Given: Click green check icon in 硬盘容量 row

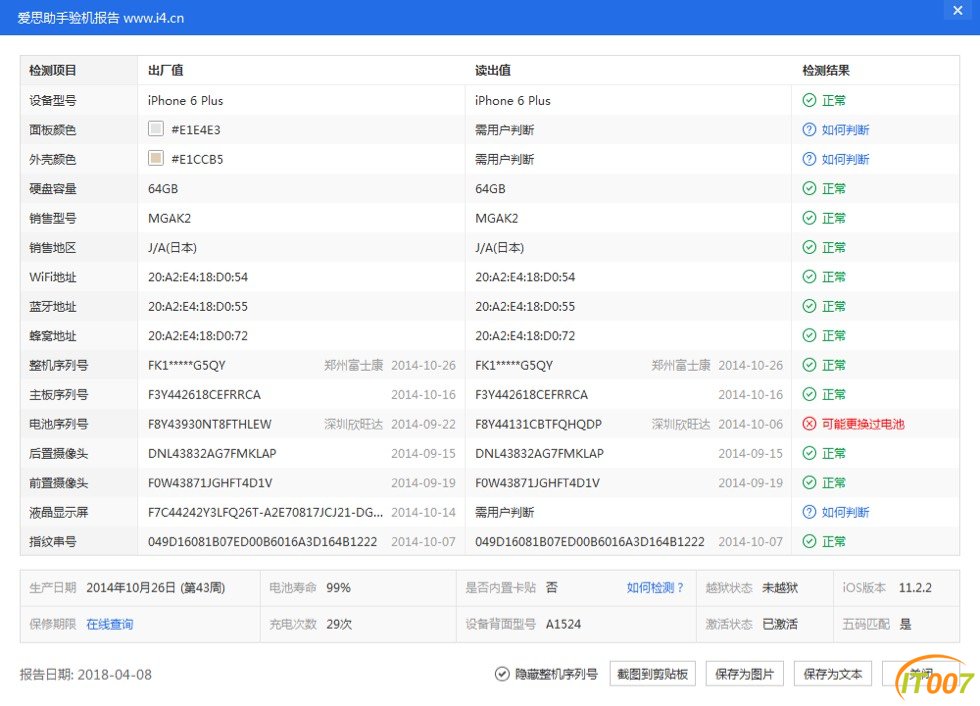Looking at the screenshot, I should 809,189.
